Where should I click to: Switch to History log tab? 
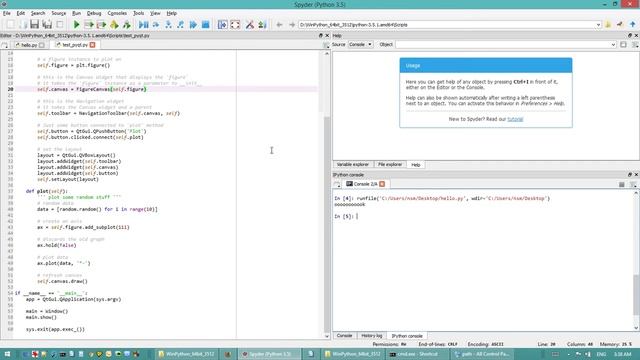click(371, 336)
